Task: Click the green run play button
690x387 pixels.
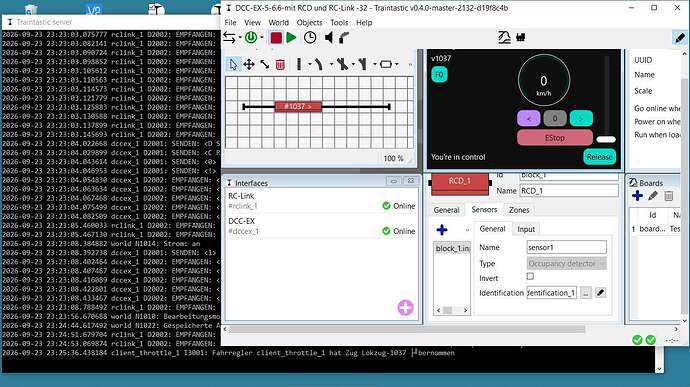Action: (x=291, y=38)
